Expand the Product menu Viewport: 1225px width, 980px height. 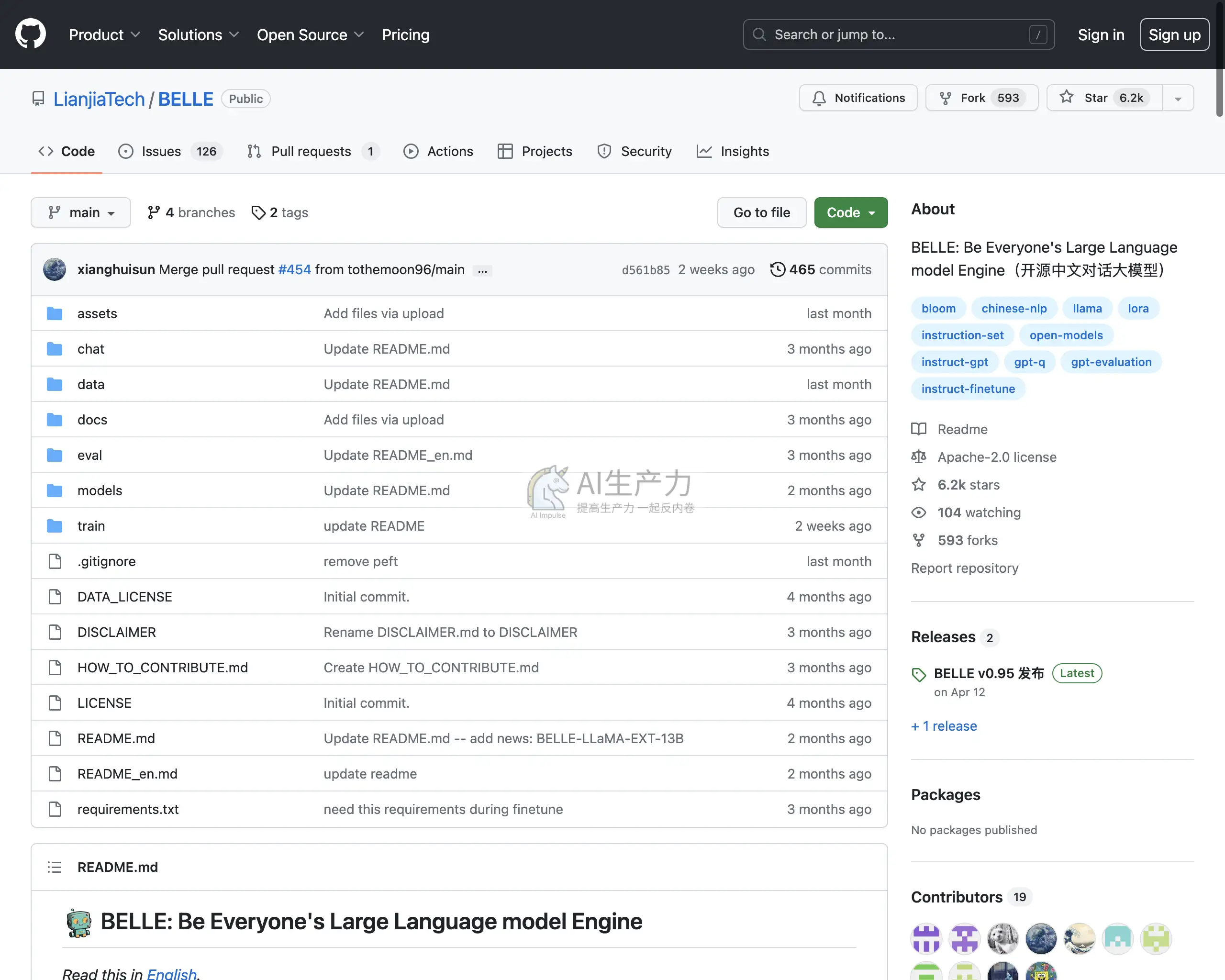104,34
